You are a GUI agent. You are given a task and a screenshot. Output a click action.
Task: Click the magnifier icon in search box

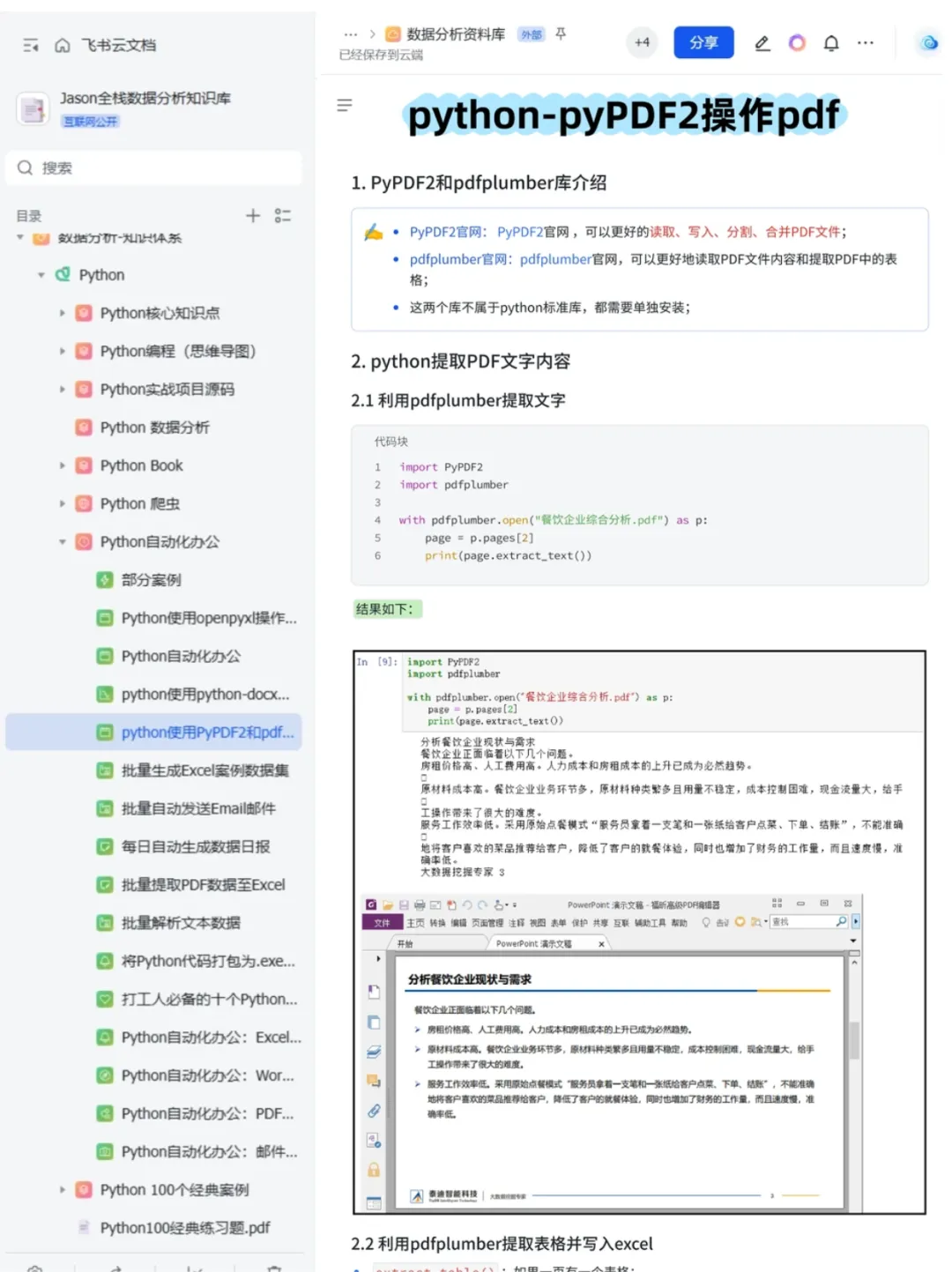coord(26,167)
